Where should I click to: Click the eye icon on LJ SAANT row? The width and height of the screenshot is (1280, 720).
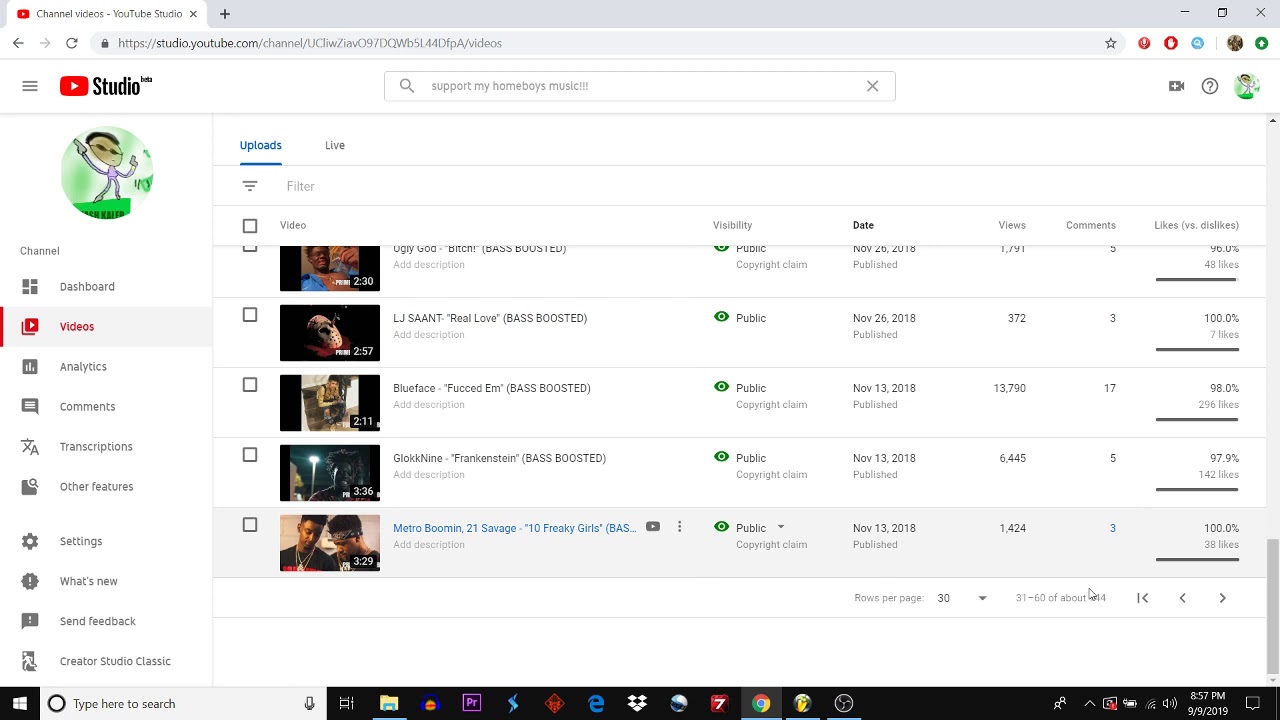pos(721,317)
